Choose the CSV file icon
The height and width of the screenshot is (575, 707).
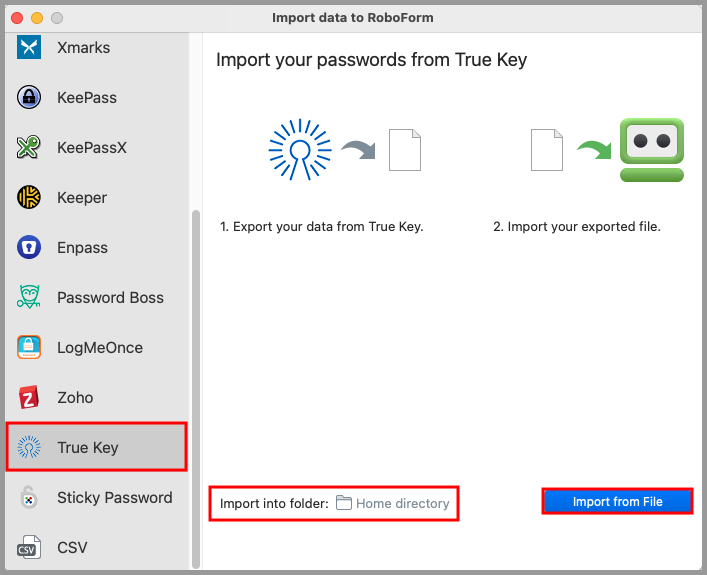point(29,547)
